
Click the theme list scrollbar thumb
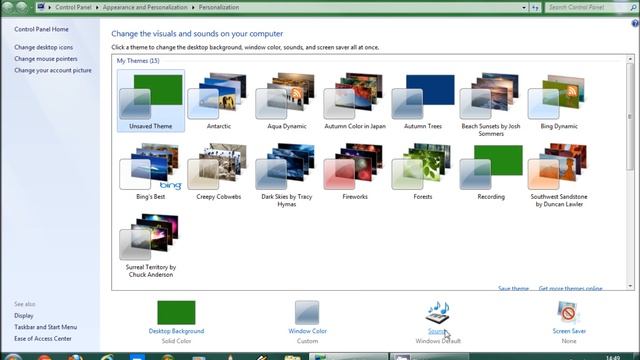(x=630, y=117)
